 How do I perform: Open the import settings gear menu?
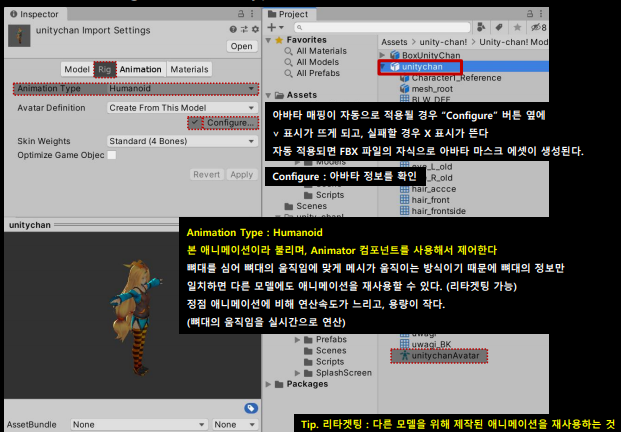pos(255,29)
